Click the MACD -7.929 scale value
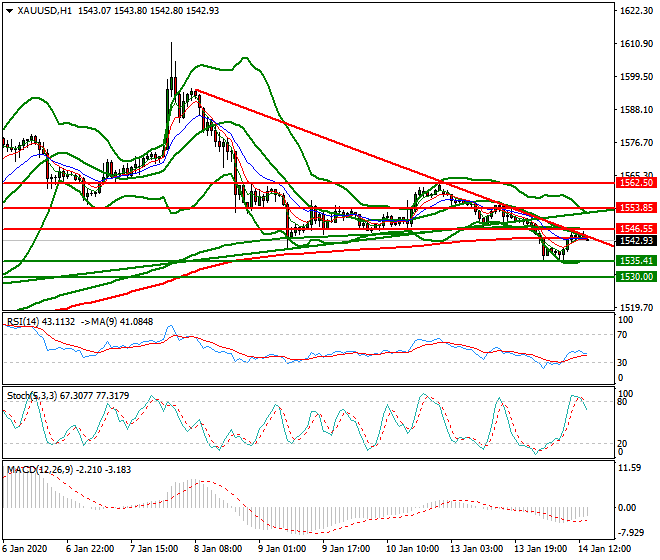Viewport: 660px width, 560px height. (x=631, y=533)
